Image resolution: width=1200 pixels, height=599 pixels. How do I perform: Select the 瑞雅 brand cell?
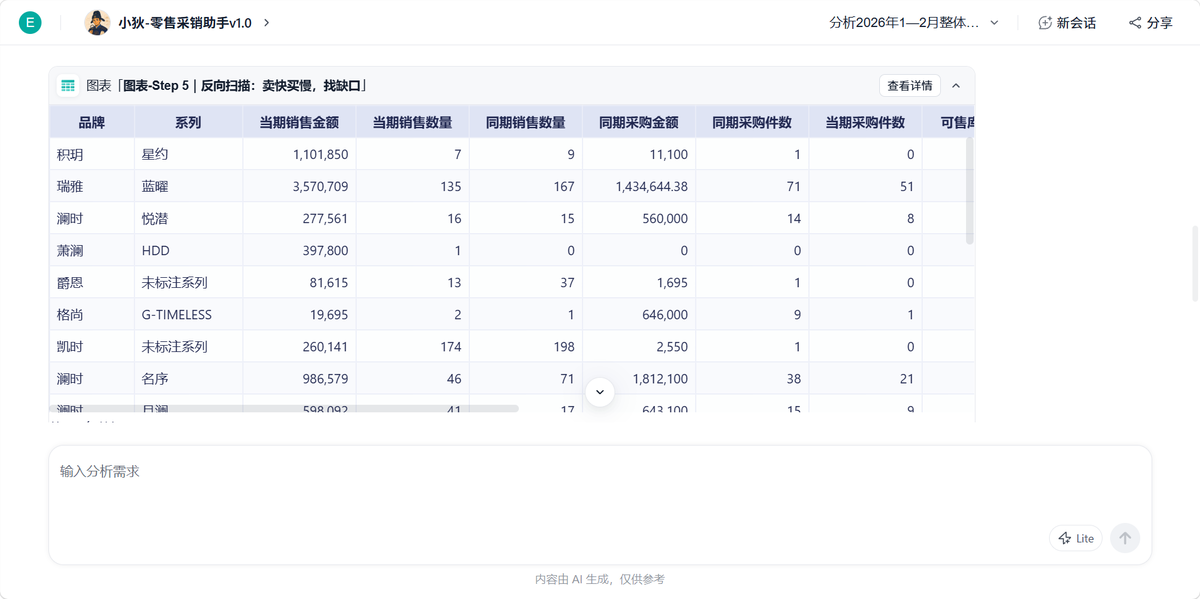(x=92, y=186)
